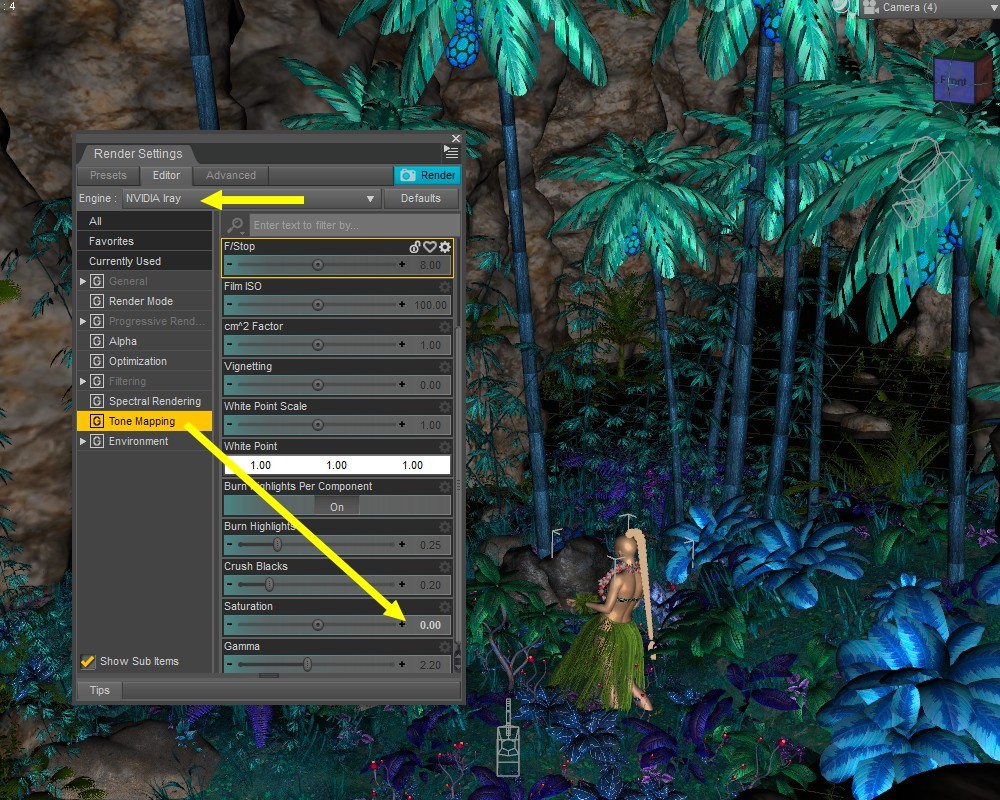Open the Tips tab at the bottom
Viewport: 1000px width, 800px height.
point(99,690)
